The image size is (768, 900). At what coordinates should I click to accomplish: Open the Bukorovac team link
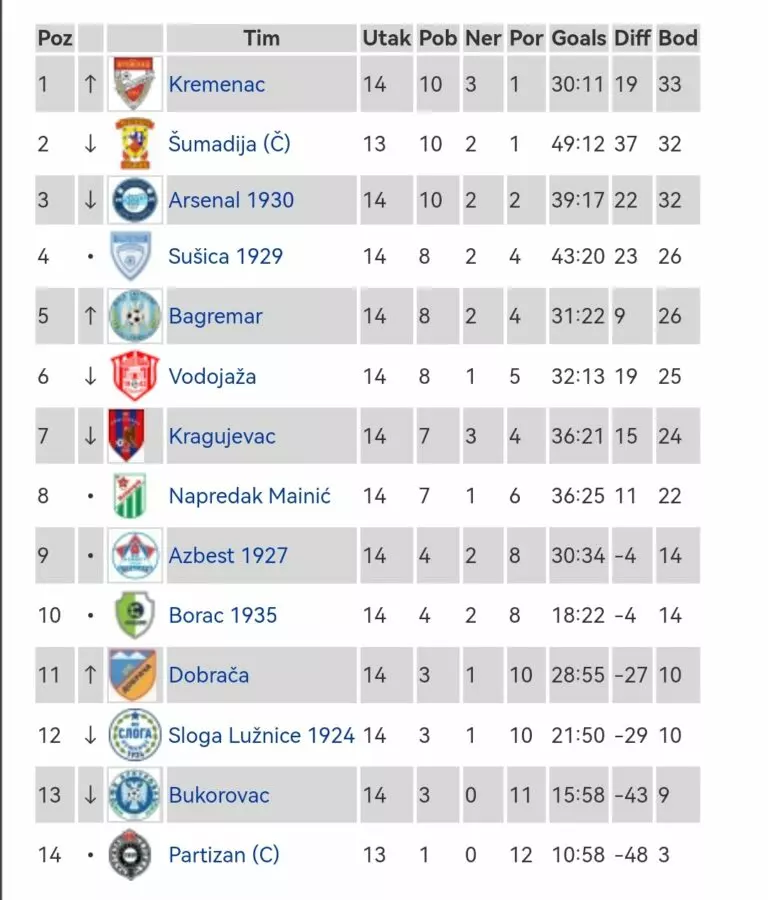[x=219, y=795]
